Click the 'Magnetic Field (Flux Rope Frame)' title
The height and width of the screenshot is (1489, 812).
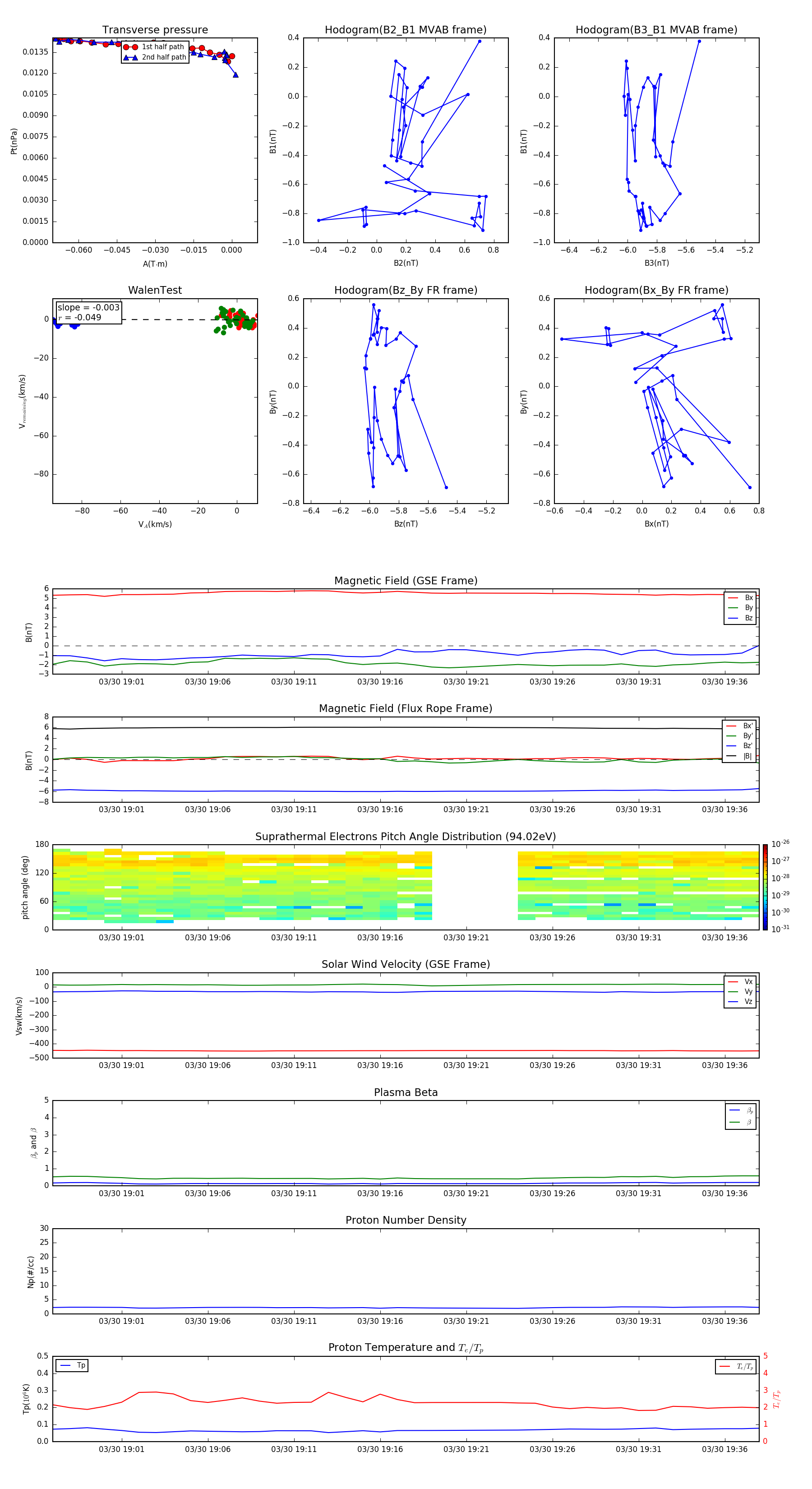406,709
